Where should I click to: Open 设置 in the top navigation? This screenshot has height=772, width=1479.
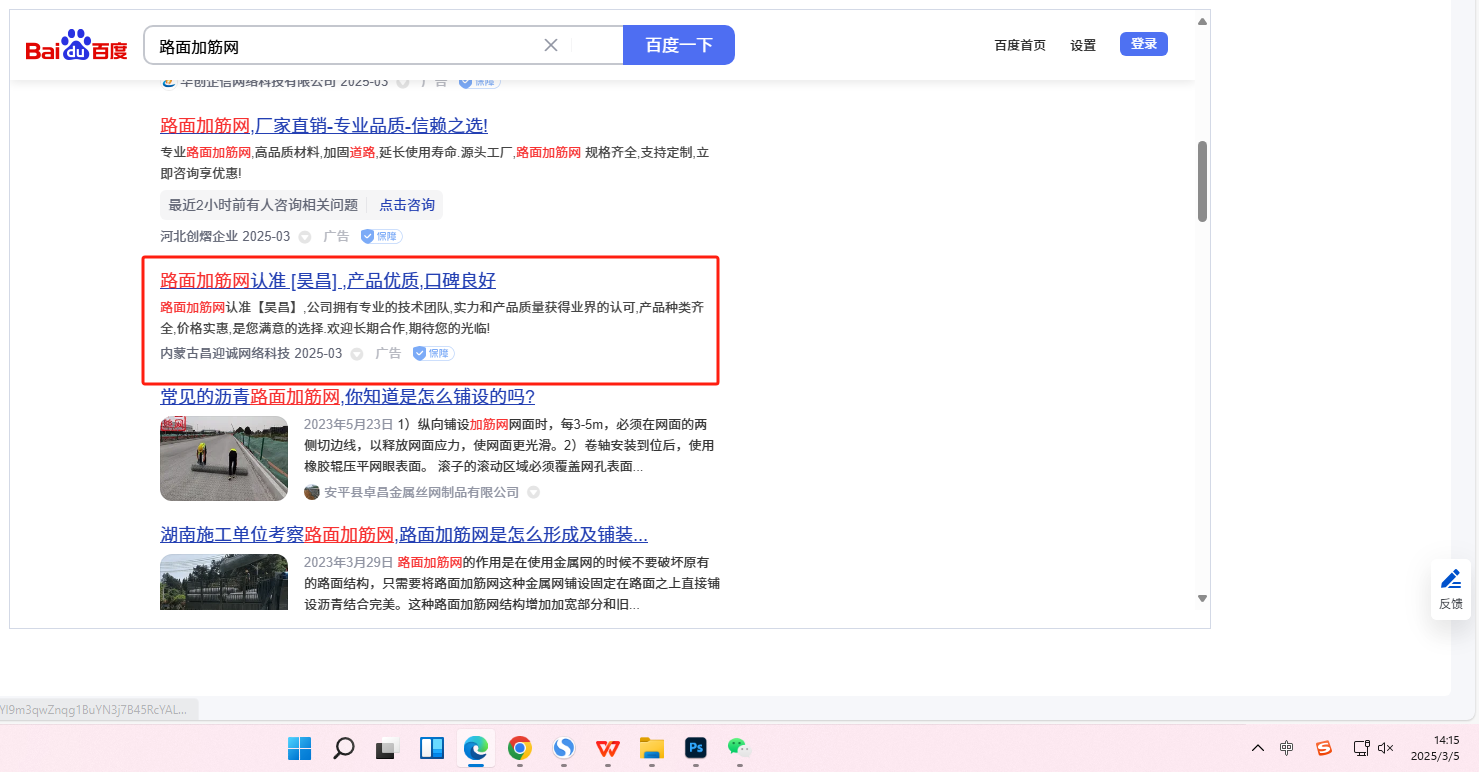(1083, 45)
